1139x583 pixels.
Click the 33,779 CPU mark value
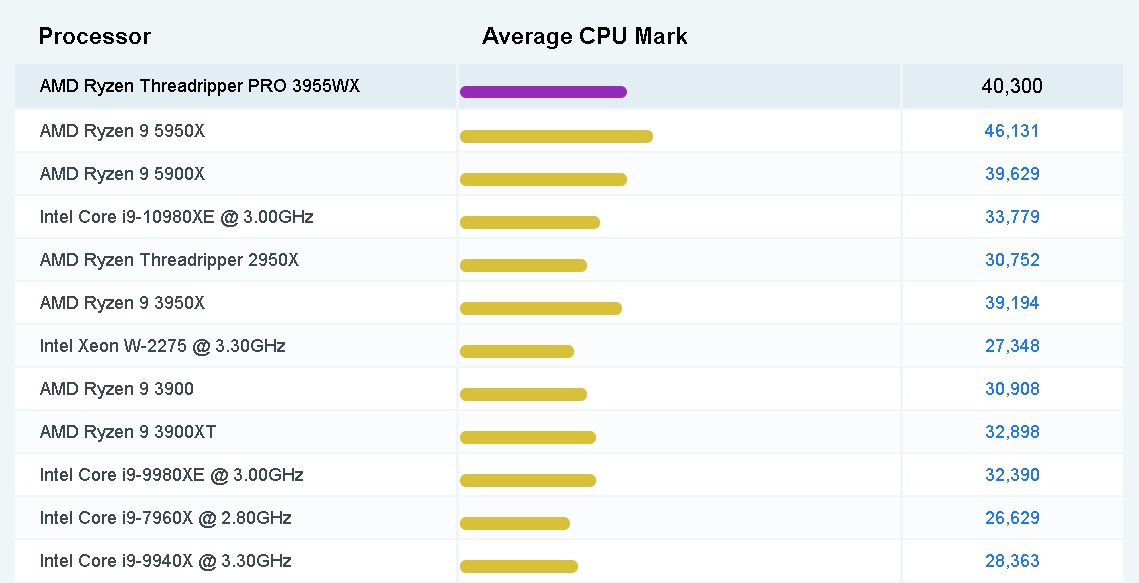[x=1012, y=217]
